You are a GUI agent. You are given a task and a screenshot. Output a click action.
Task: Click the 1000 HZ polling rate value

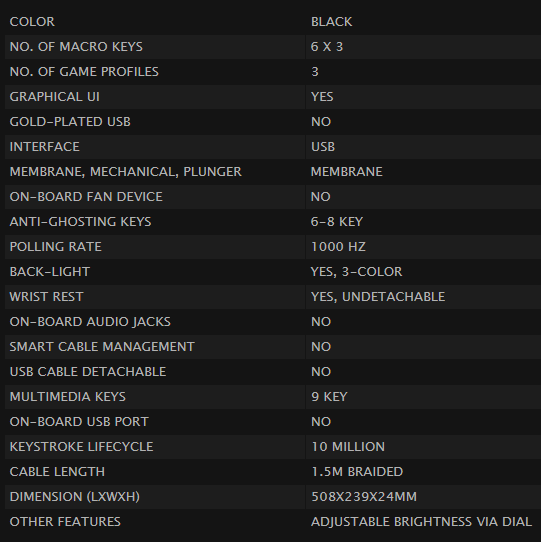pos(338,247)
